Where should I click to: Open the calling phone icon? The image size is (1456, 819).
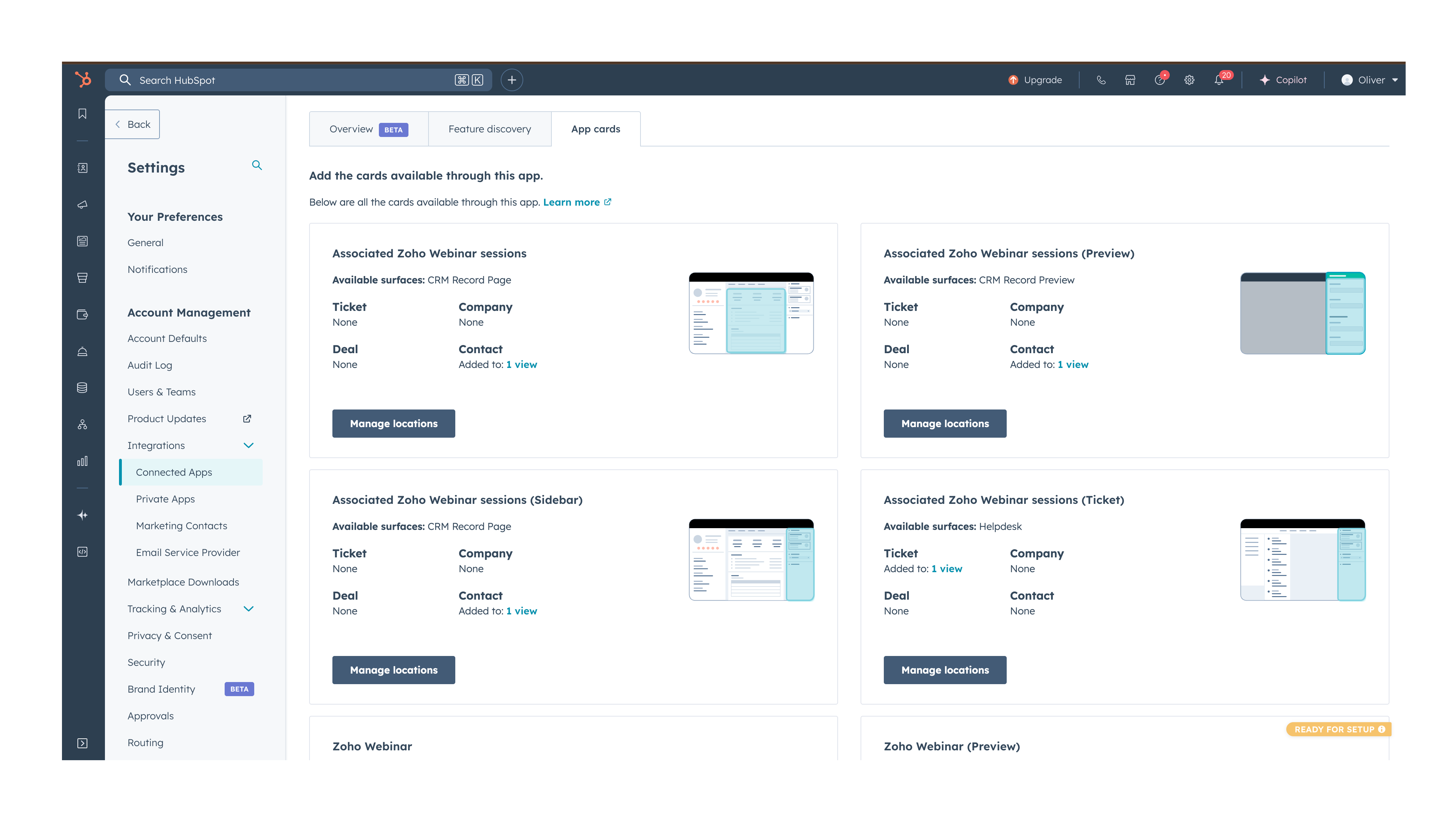[1101, 80]
